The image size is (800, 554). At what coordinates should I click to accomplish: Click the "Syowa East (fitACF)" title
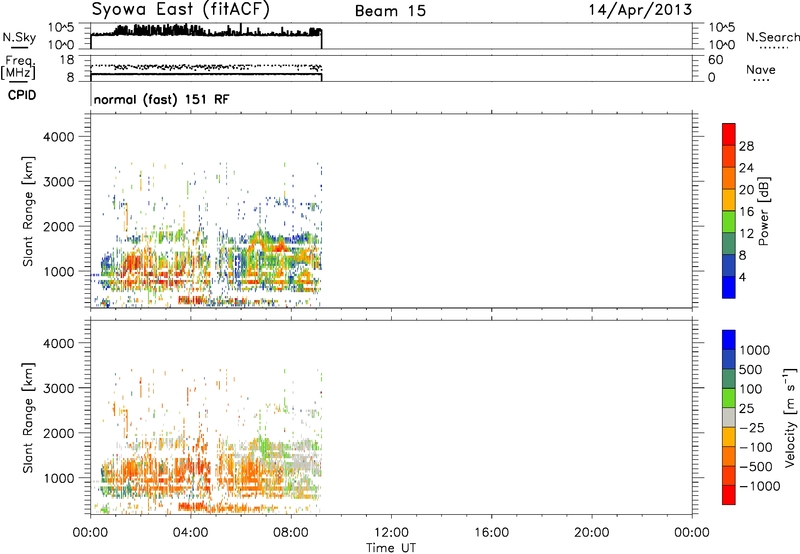tap(181, 10)
